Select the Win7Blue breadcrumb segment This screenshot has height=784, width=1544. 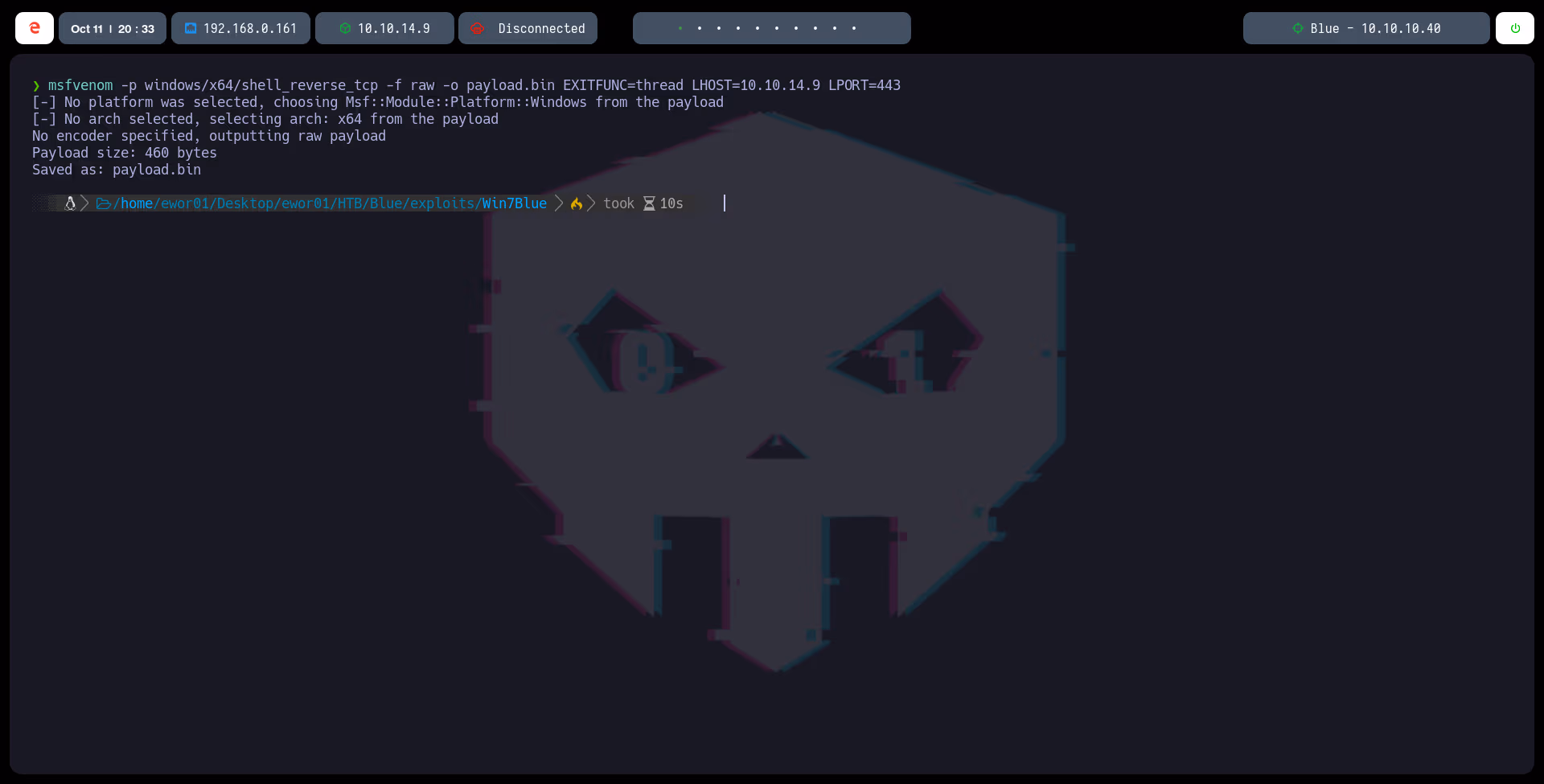513,203
